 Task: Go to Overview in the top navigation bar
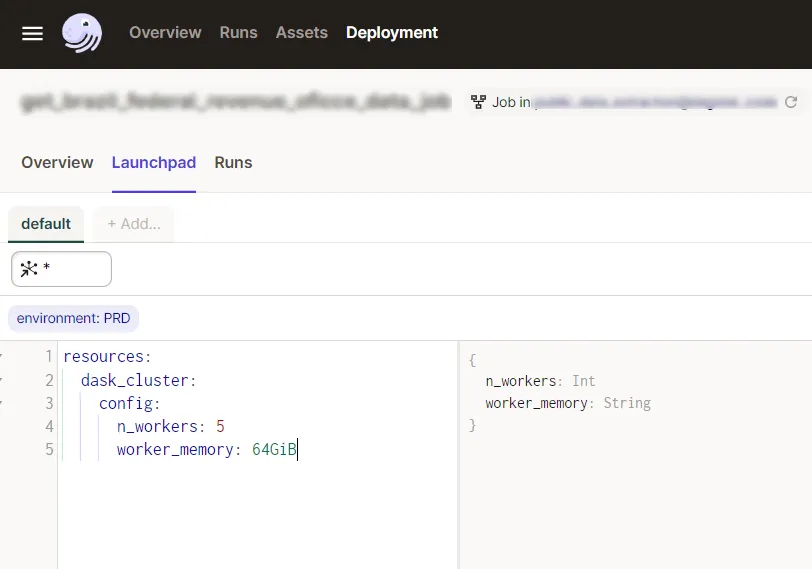point(165,33)
